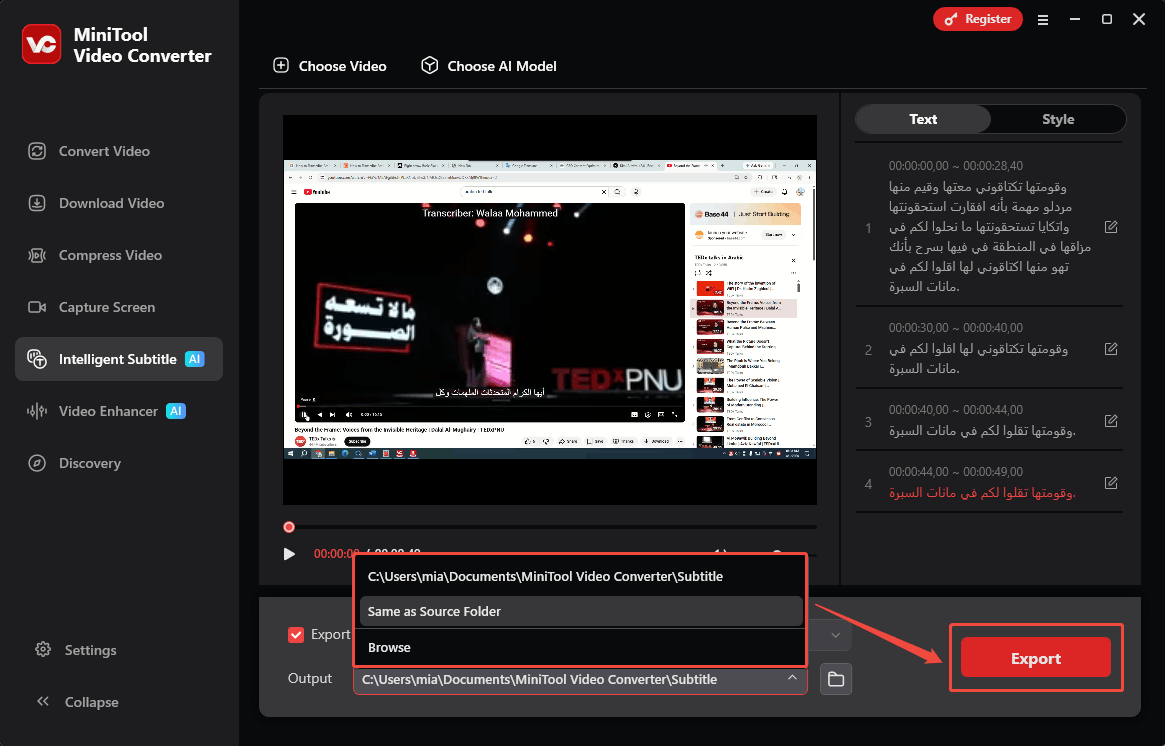Screen dimensions: 1165x746
Task: Collapse the sidebar
Action: click(x=77, y=701)
